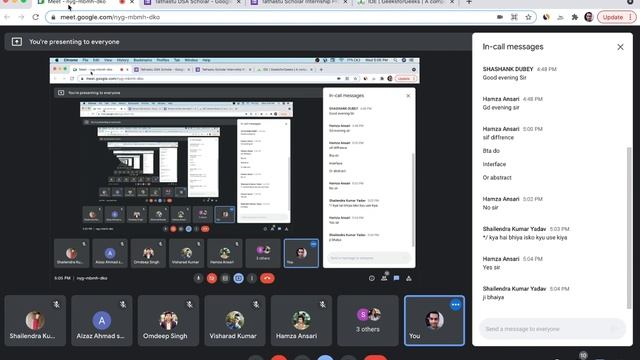Click the camera access icon in address bar
The width and height of the screenshot is (640, 360).
click(x=500, y=17)
